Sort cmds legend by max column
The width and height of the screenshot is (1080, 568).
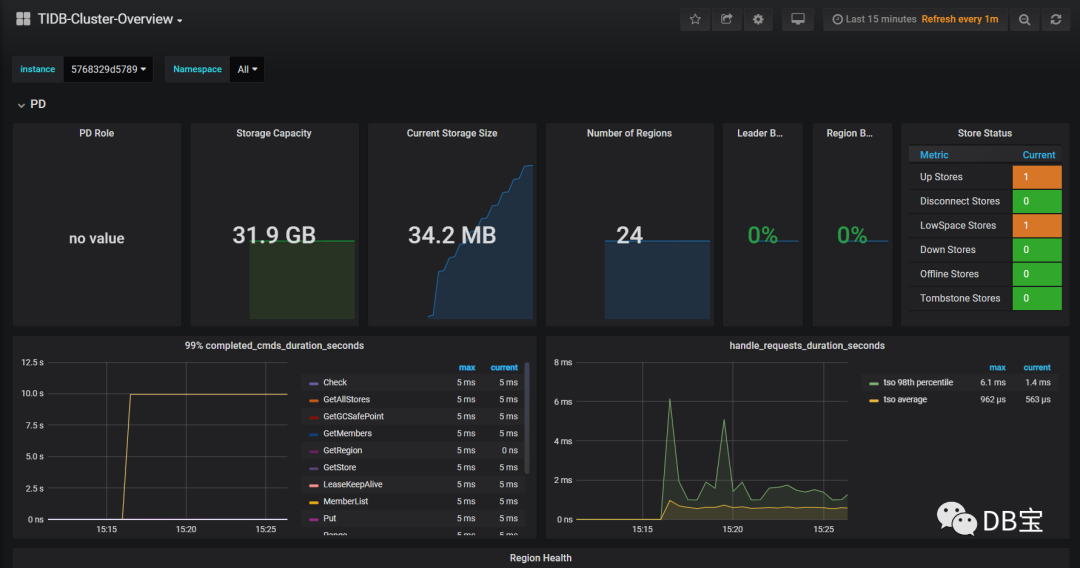(467, 368)
